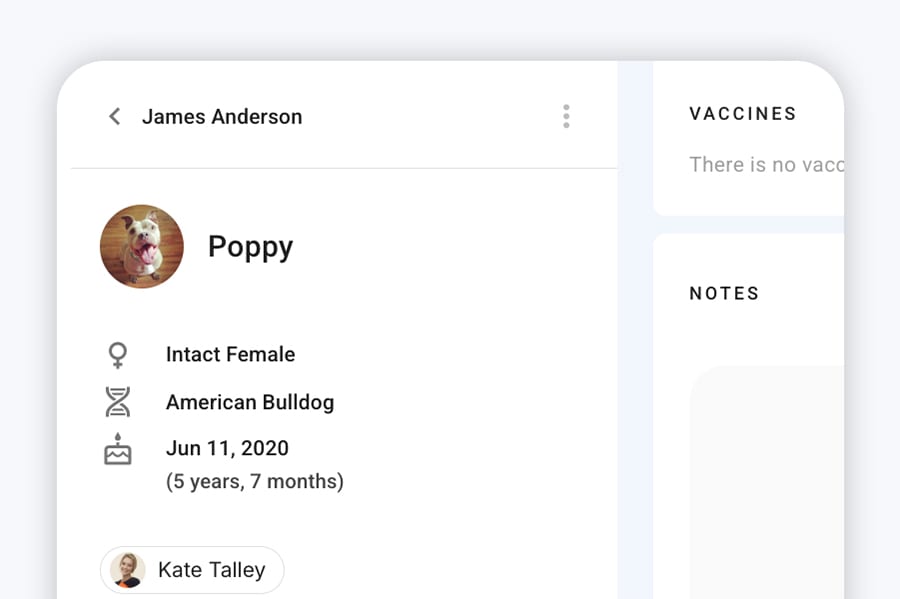The width and height of the screenshot is (900, 599).
Task: Open the Kate Talley chip
Action: [192, 570]
